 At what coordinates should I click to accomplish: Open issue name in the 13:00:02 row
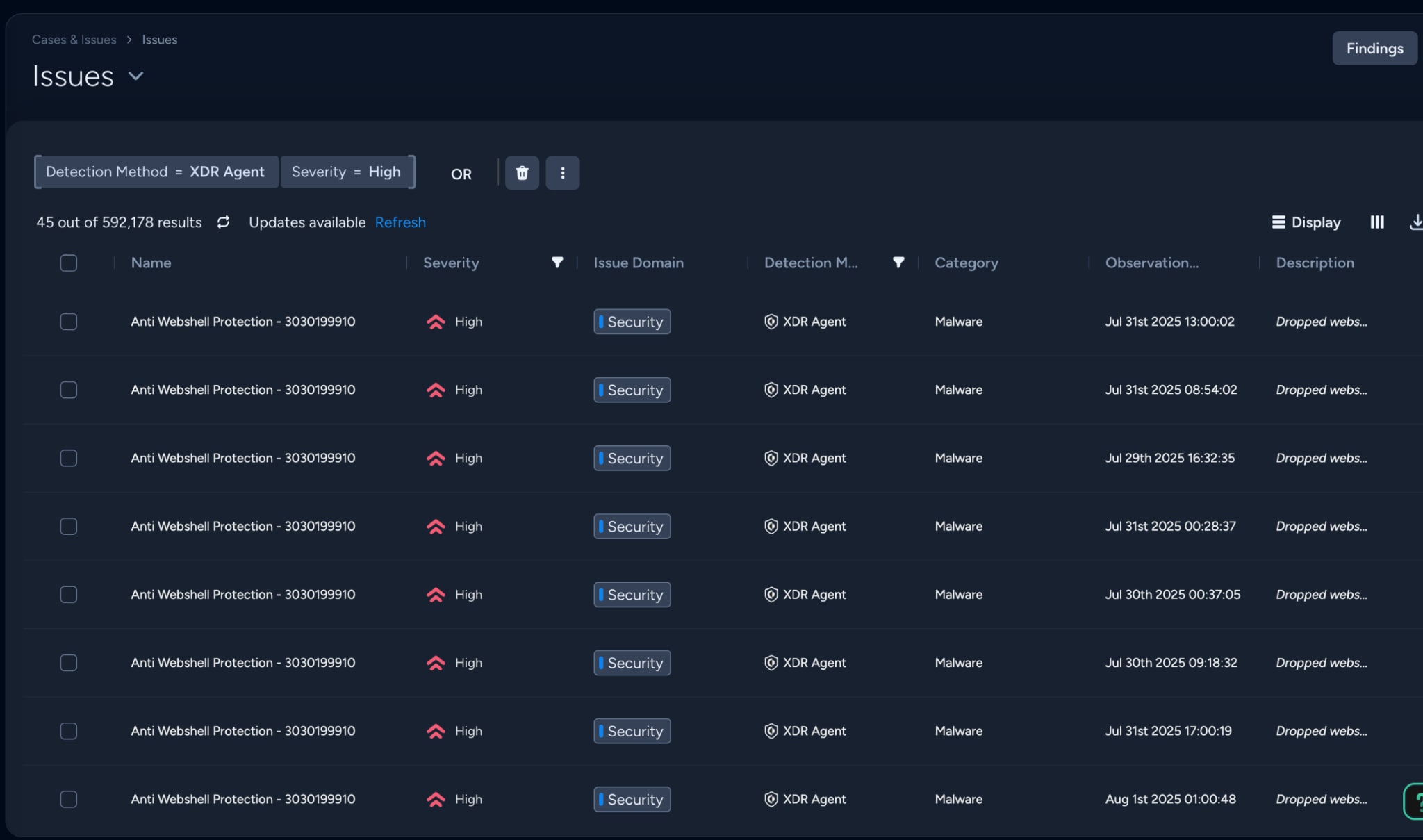243,322
